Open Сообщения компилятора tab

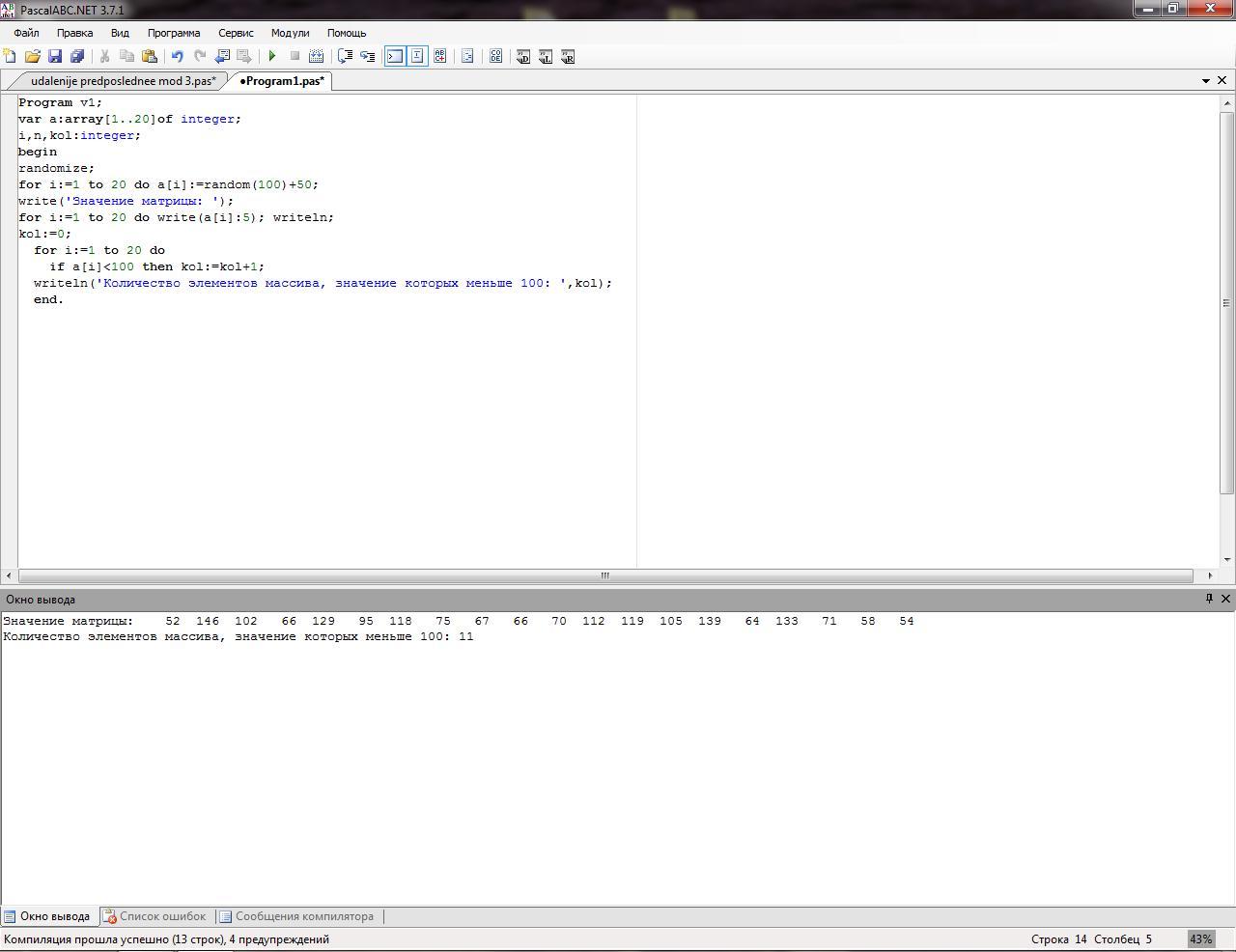pyautogui.click(x=296, y=916)
